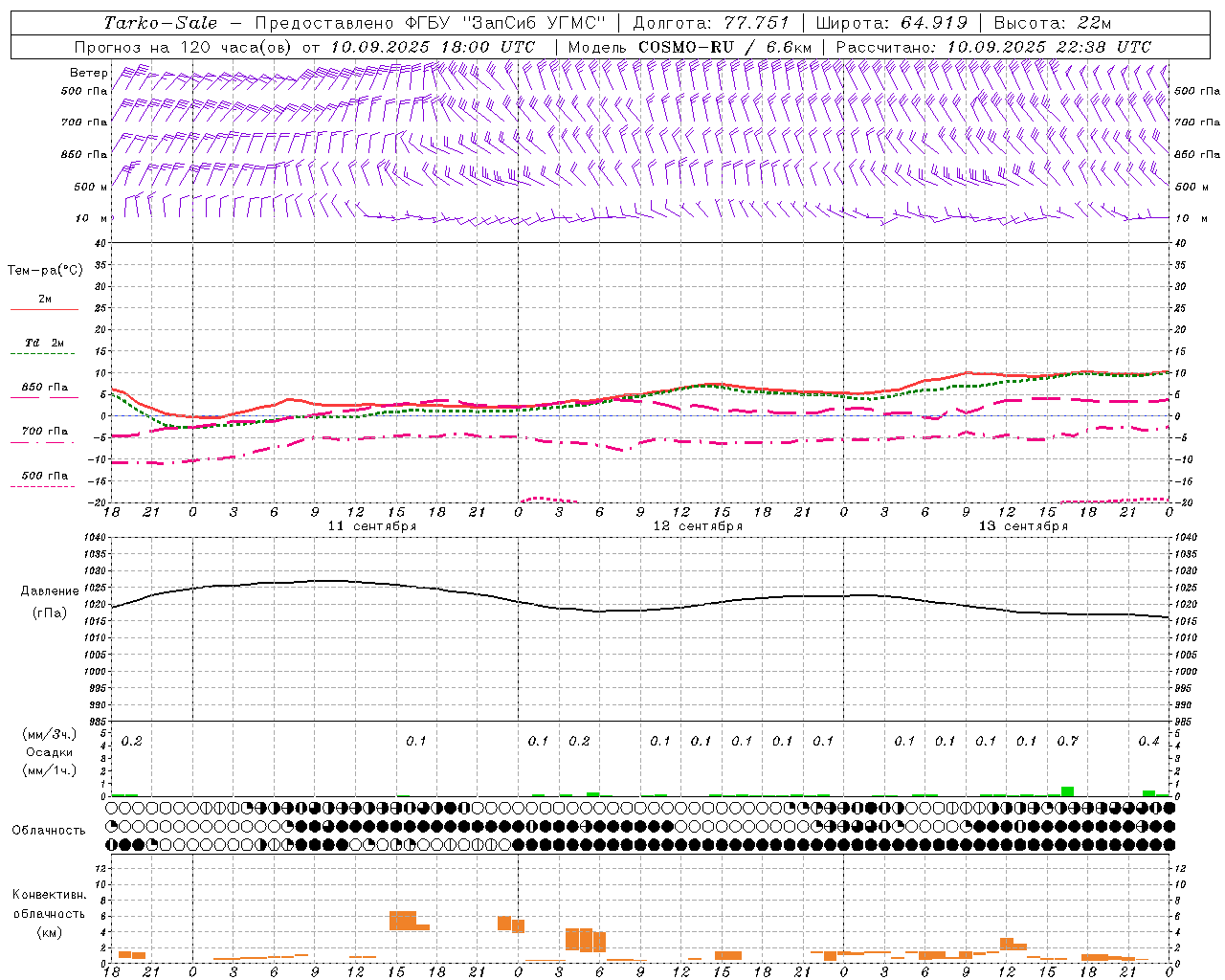Viewport: 1225px width, 980px height.
Task: Click the dashed 700 гПа temperature legend entry
Action: pos(45,431)
